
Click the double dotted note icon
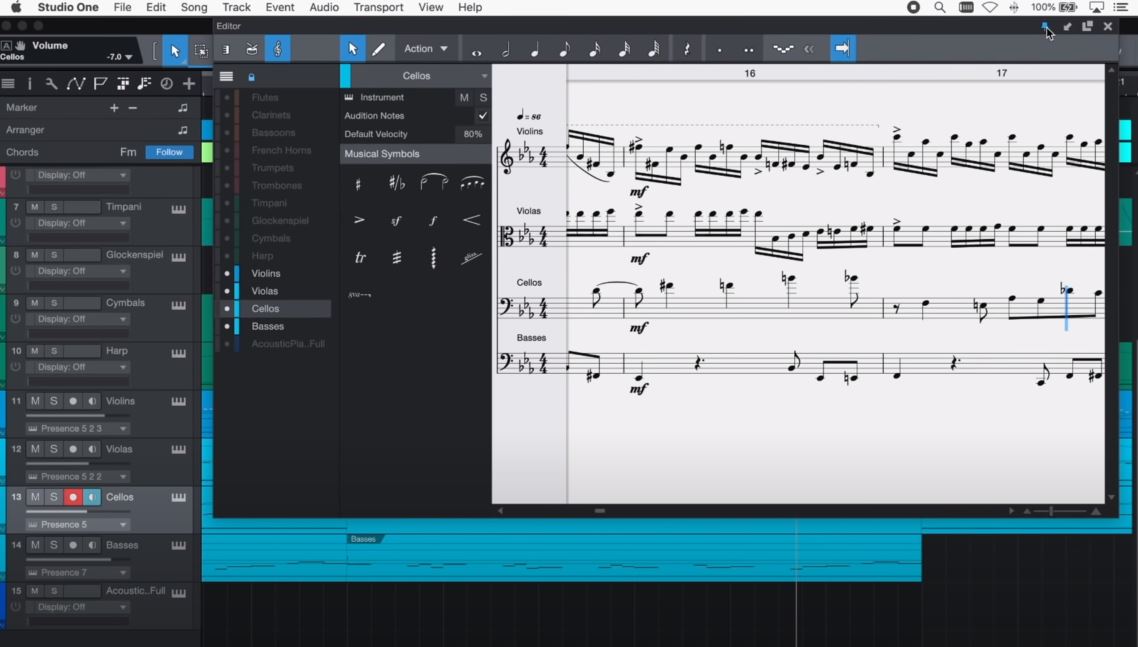(748, 50)
